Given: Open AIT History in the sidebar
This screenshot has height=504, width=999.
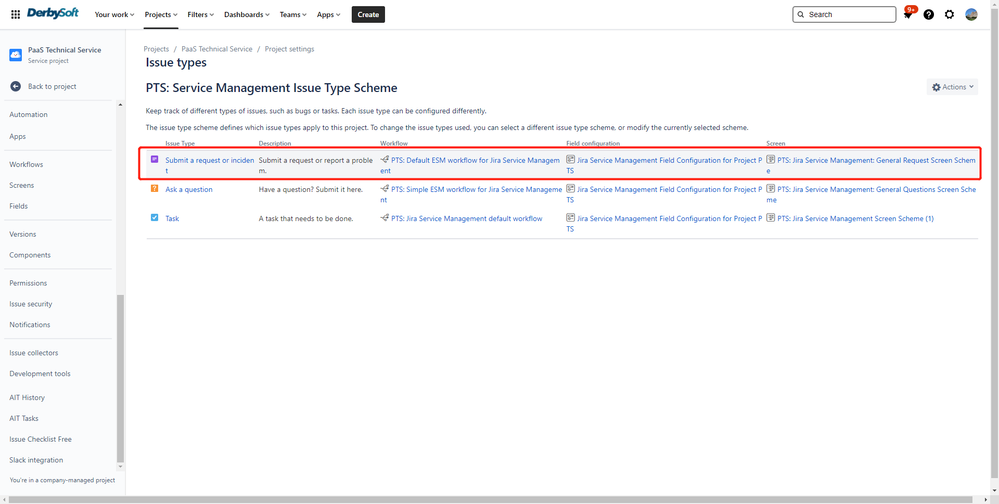Looking at the screenshot, I should 27,398.
